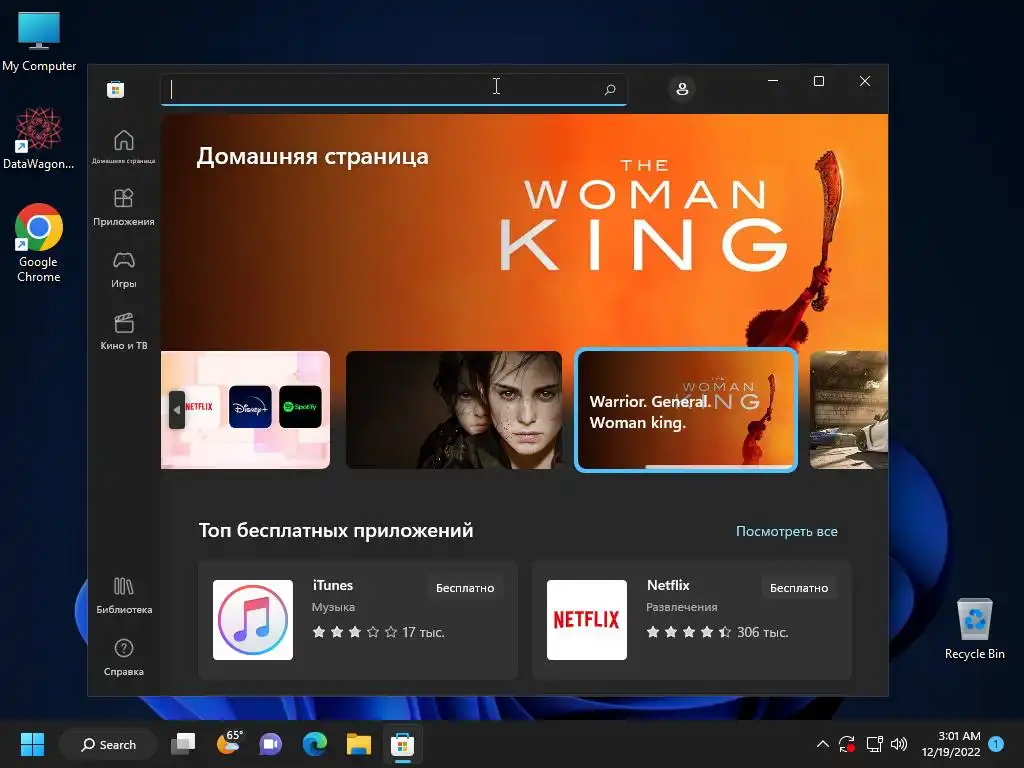
Task: Click iTunes app title text
Action: click(332, 585)
